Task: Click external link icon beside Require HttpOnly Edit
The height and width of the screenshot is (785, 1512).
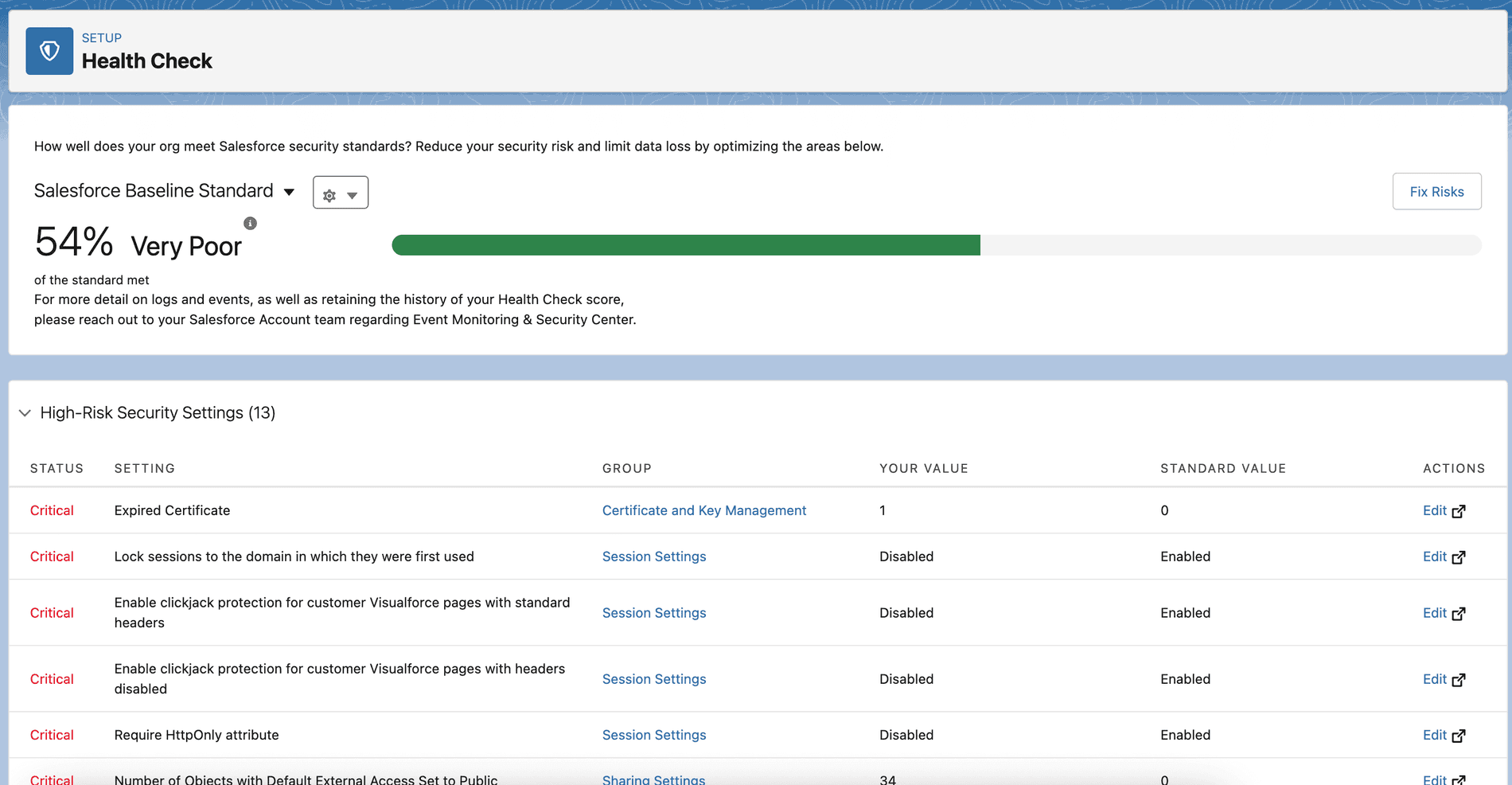Action: pyautogui.click(x=1459, y=735)
